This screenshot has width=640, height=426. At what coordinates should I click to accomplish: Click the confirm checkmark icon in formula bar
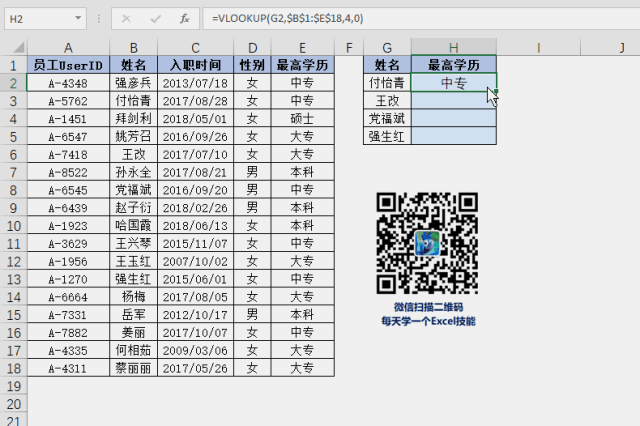click(156, 19)
